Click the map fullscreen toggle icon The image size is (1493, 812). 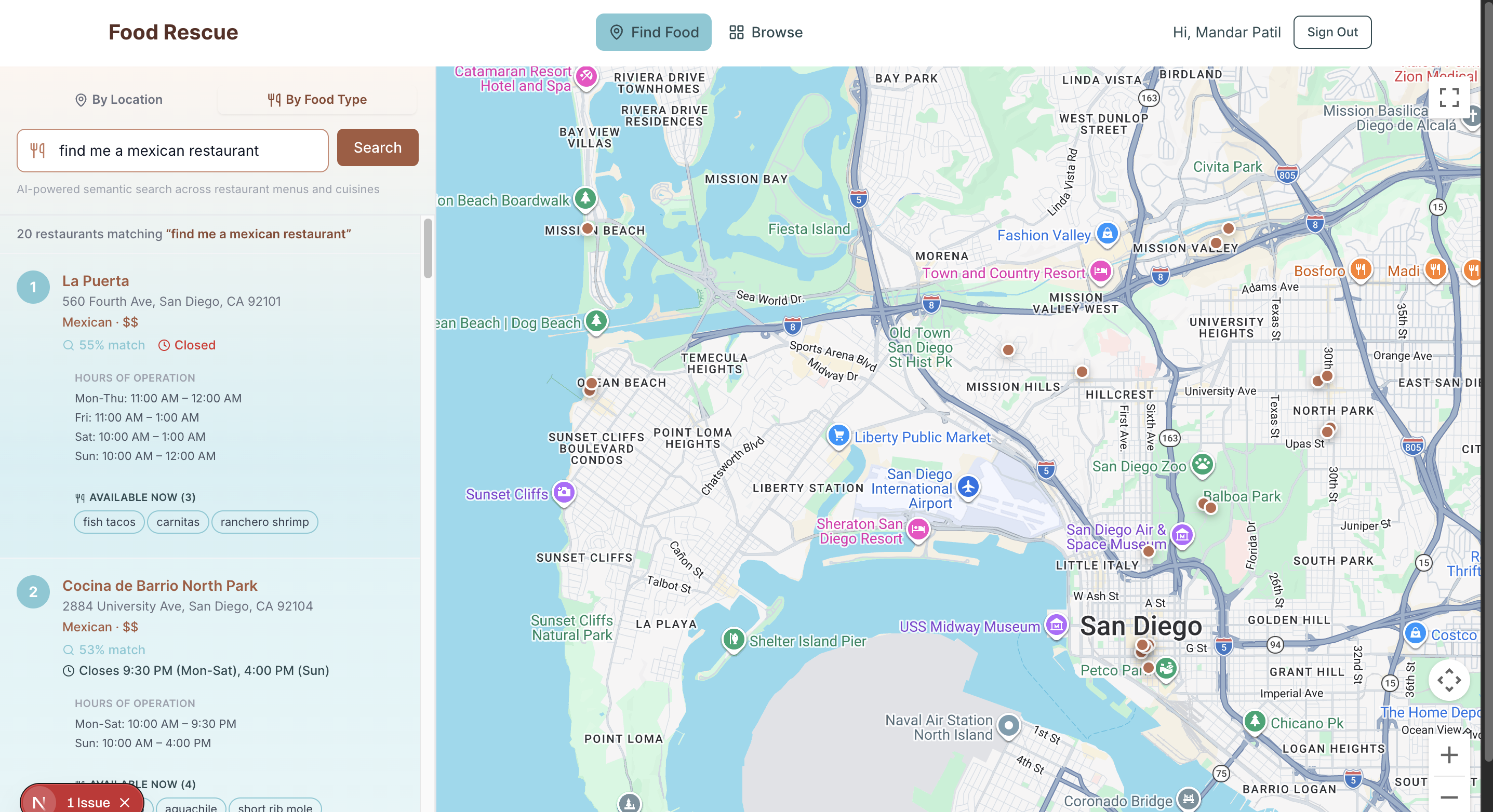[1448, 98]
